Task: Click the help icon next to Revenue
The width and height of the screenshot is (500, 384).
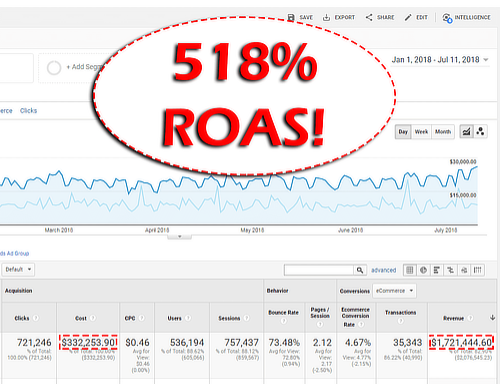Action: point(470,318)
